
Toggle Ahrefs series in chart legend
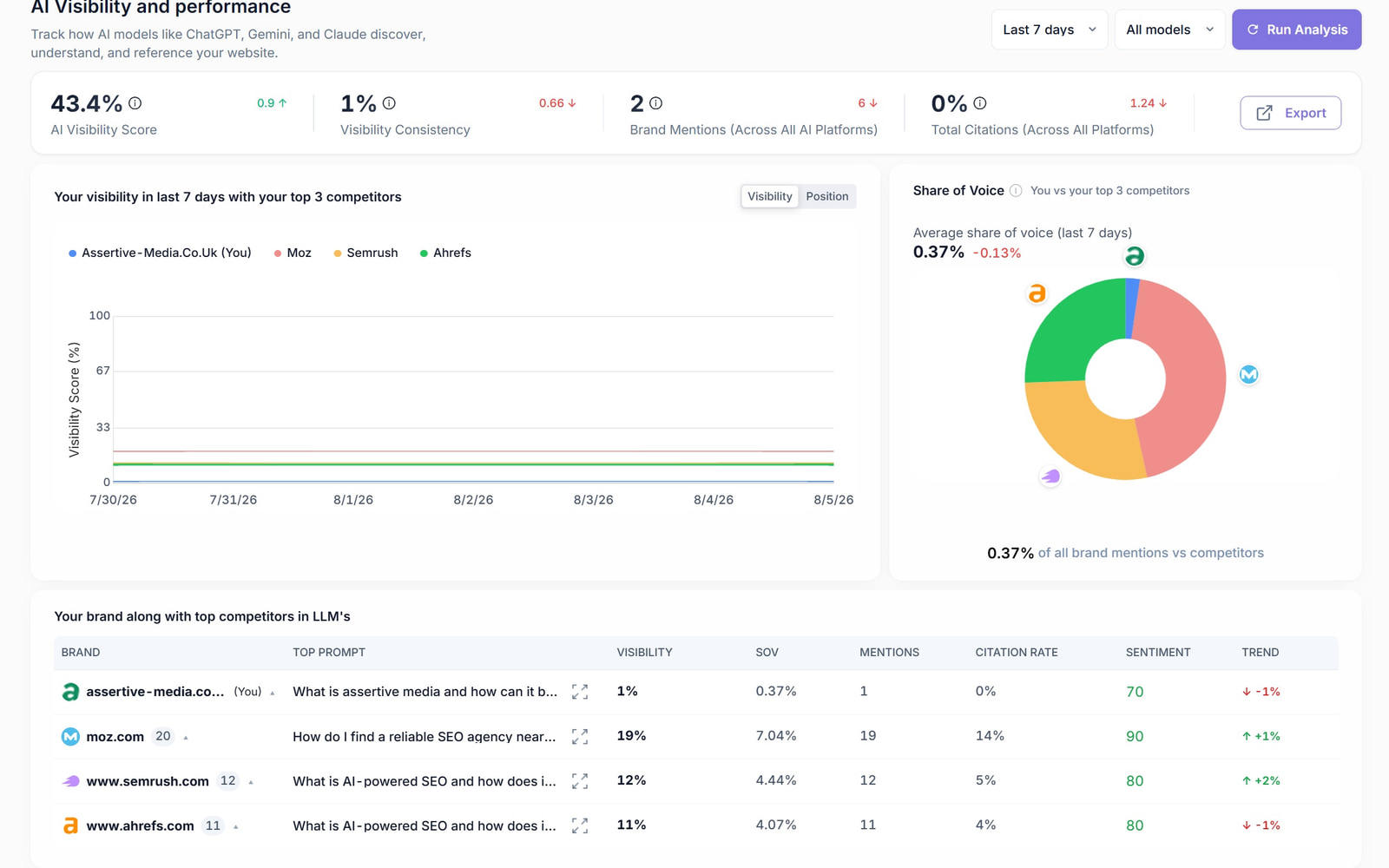[445, 253]
